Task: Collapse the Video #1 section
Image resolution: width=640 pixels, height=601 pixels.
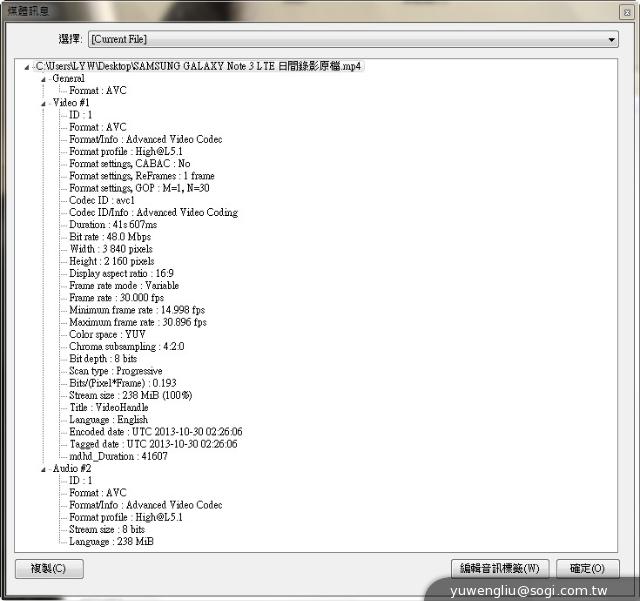Action: point(43,103)
